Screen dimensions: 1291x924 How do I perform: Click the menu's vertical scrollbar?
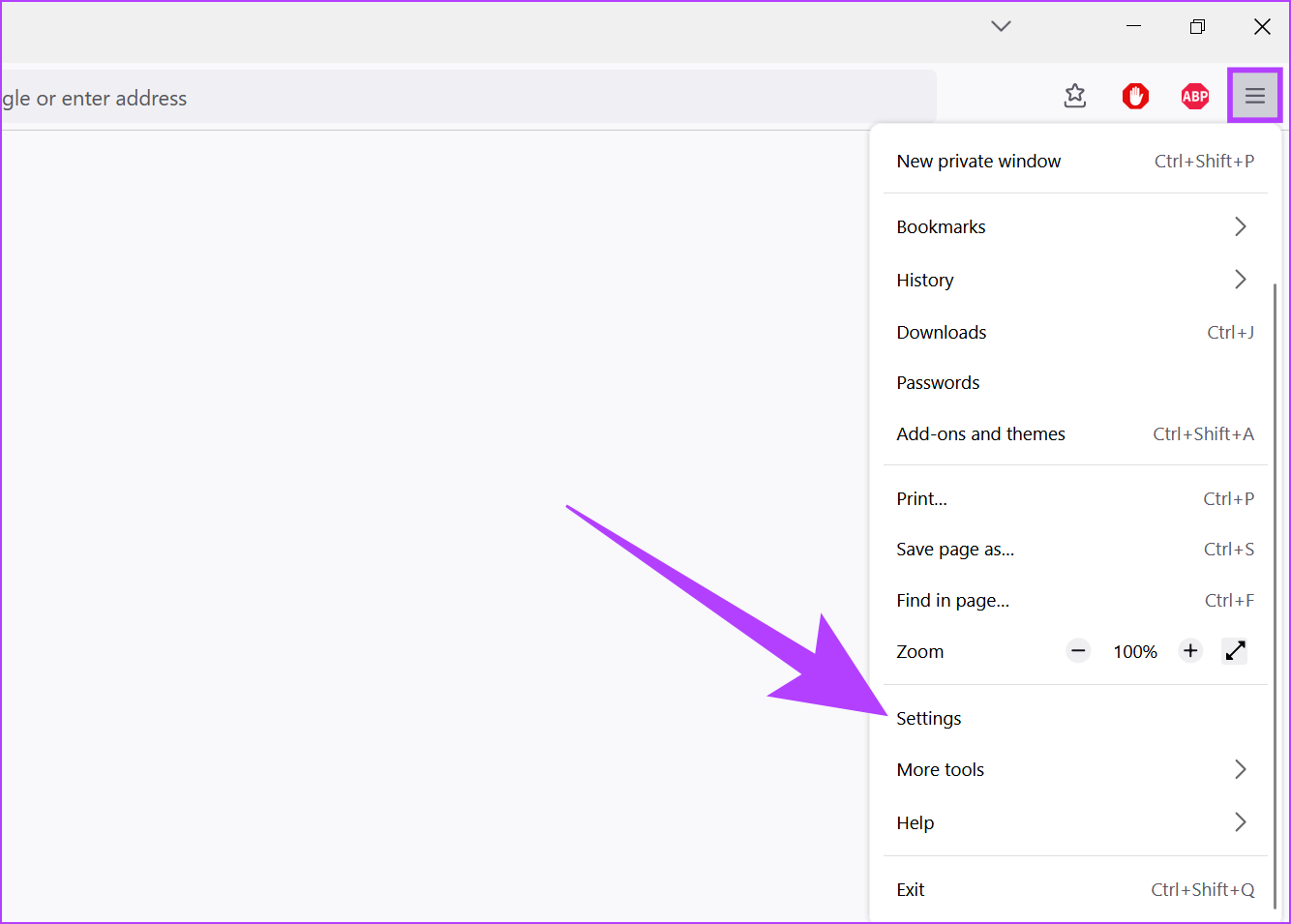(1274, 581)
